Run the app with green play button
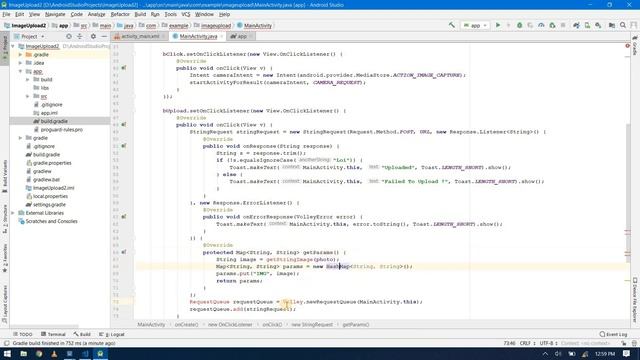Viewport: 640px width, 360px height. click(x=498, y=25)
